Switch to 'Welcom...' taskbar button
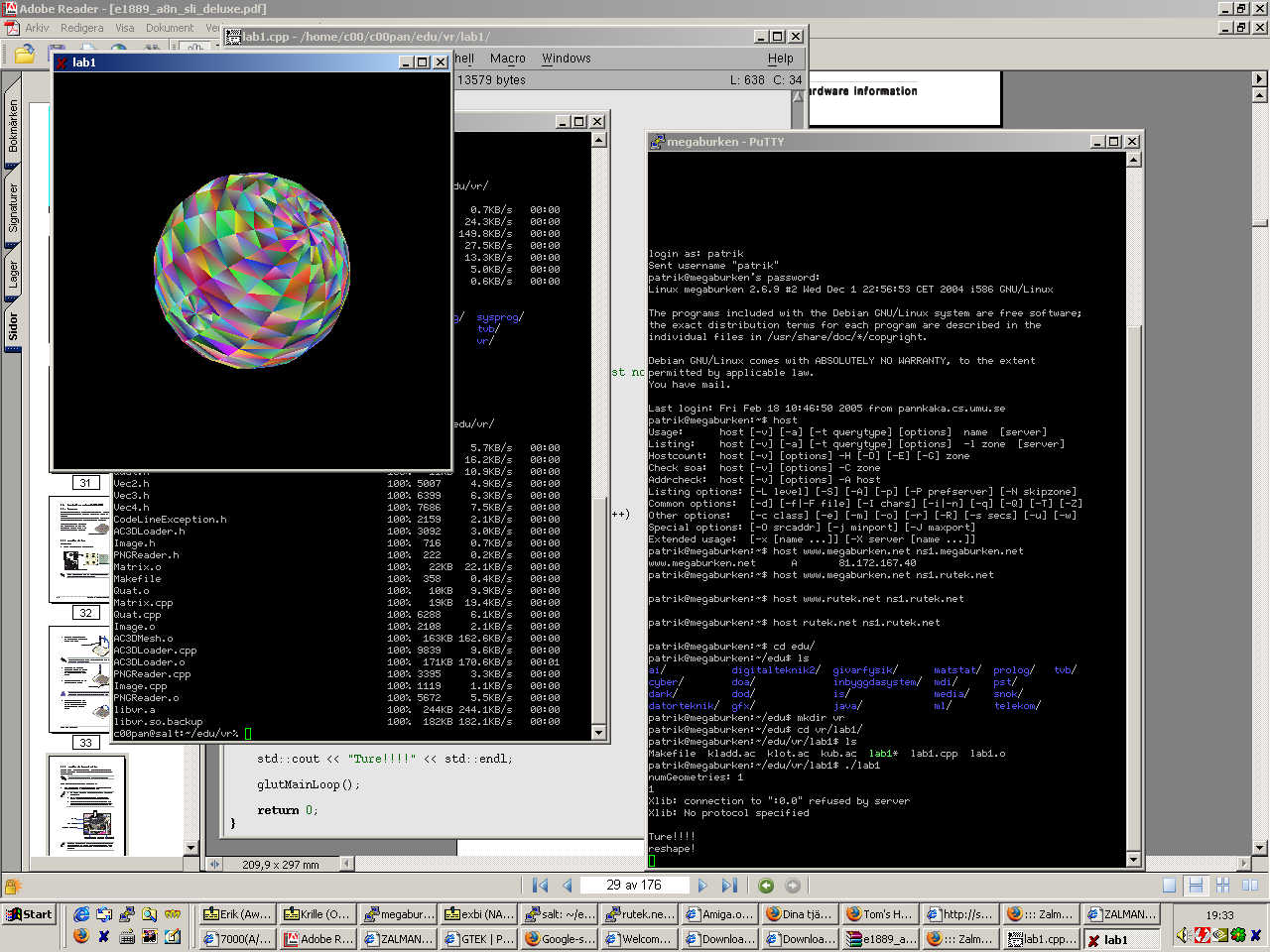 coord(639,938)
